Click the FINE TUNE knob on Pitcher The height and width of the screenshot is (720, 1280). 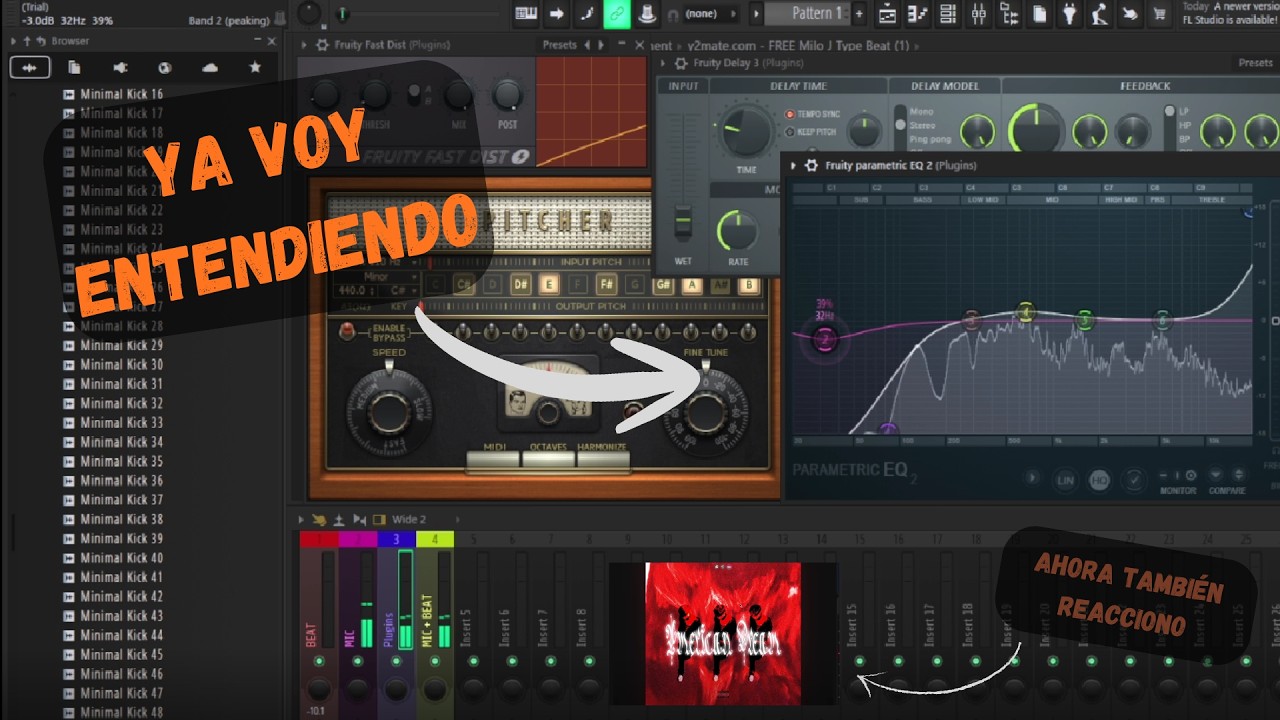coord(706,411)
